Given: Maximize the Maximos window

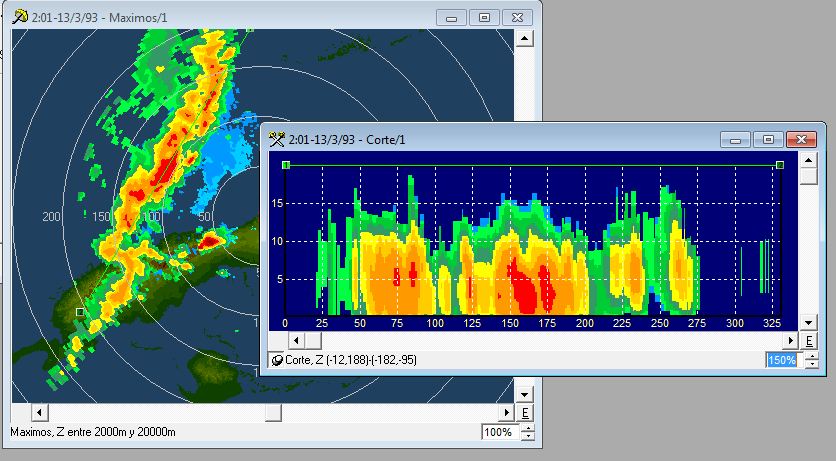Looking at the screenshot, I should (484, 18).
